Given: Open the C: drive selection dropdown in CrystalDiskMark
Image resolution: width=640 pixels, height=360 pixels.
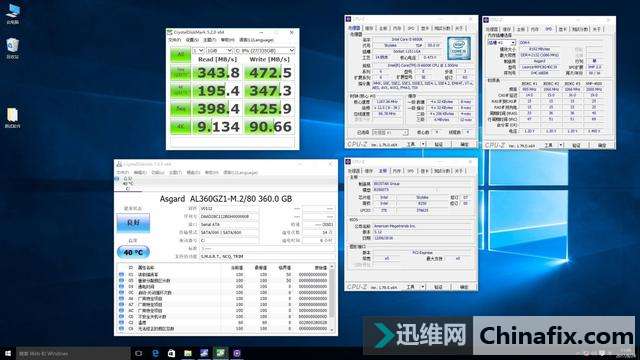Looking at the screenshot, I should (x=264, y=51).
